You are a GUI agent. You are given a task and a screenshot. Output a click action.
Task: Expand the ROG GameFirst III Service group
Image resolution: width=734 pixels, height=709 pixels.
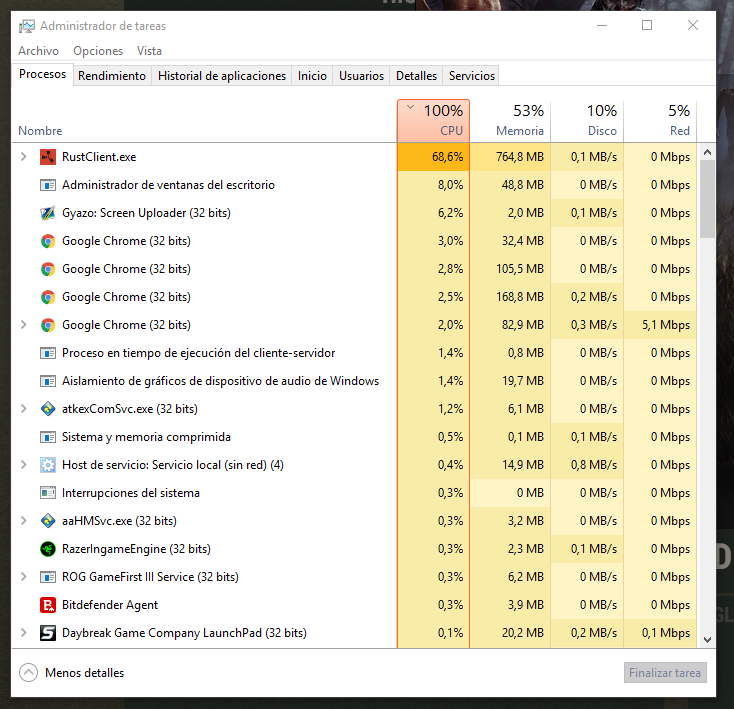23,577
